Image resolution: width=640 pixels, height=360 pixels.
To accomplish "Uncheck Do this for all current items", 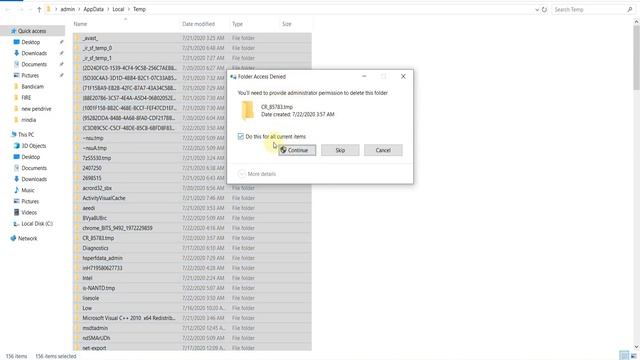I will (x=241, y=137).
